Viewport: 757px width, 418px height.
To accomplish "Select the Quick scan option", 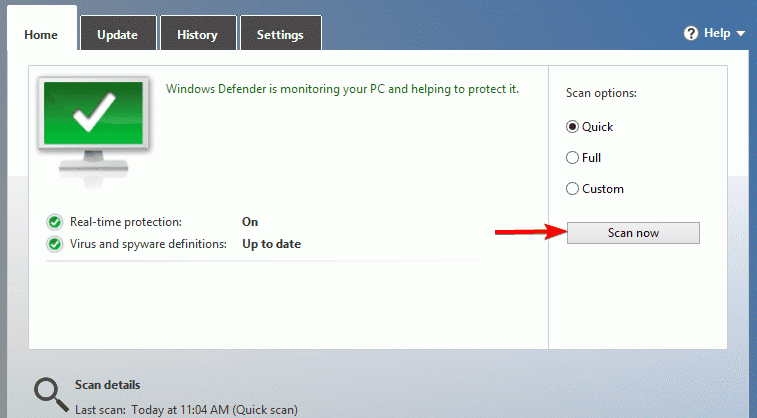I will (573, 127).
